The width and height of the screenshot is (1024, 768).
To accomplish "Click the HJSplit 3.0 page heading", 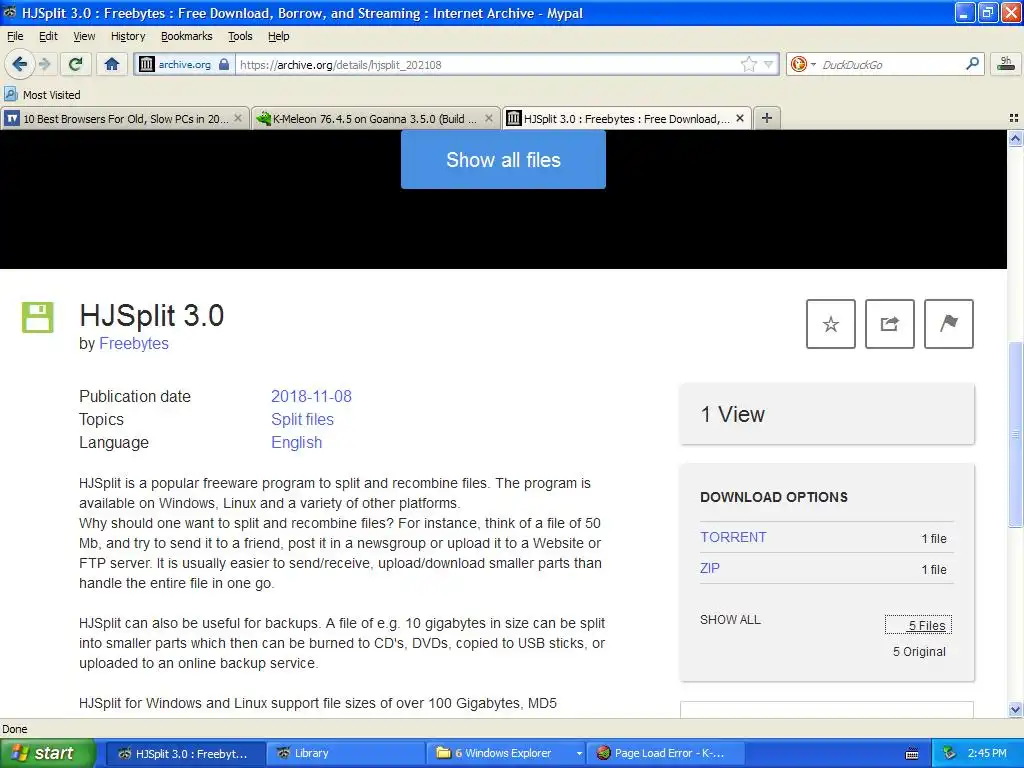I will [152, 315].
